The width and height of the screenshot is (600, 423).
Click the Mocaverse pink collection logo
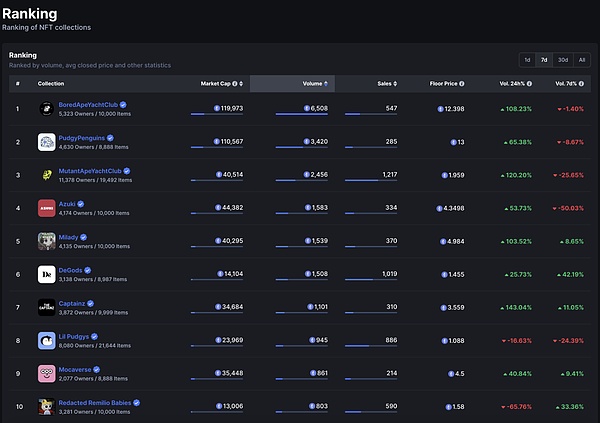click(x=46, y=373)
